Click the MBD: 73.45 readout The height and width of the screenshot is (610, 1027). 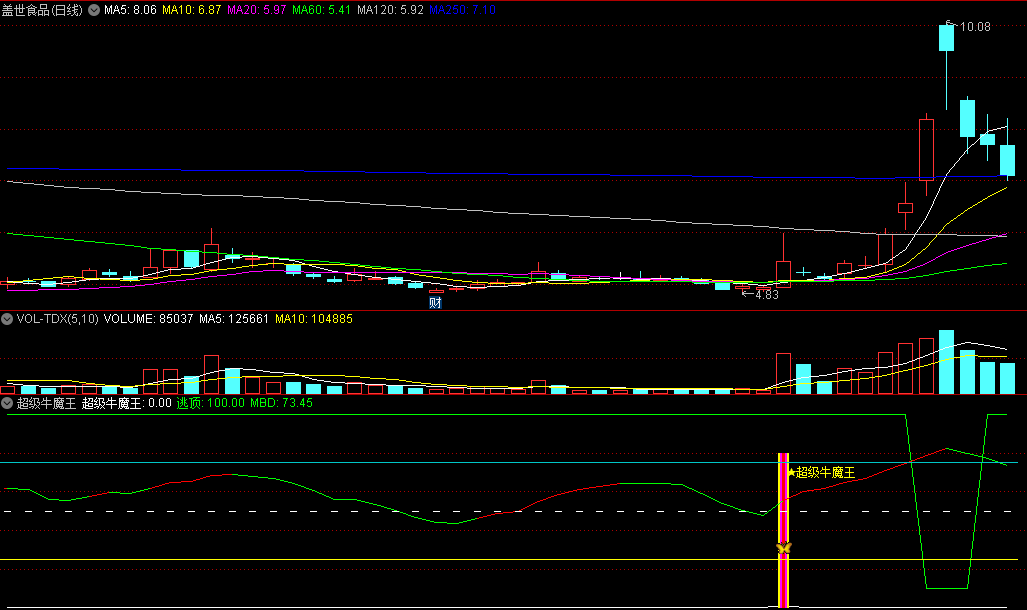coord(282,403)
